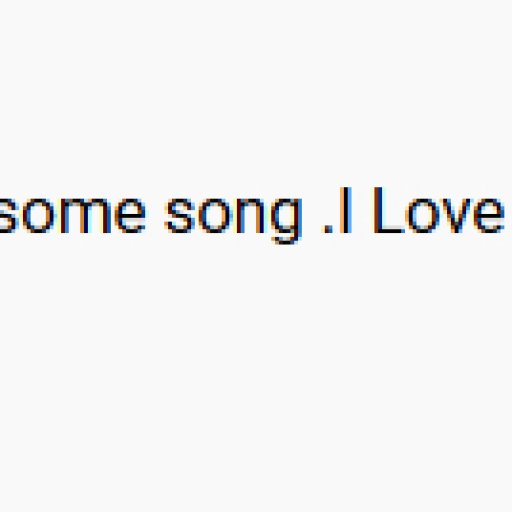Click the space between "some" and "song"
Image resolution: width=512 pixels, height=512 pixels.
(x=155, y=215)
